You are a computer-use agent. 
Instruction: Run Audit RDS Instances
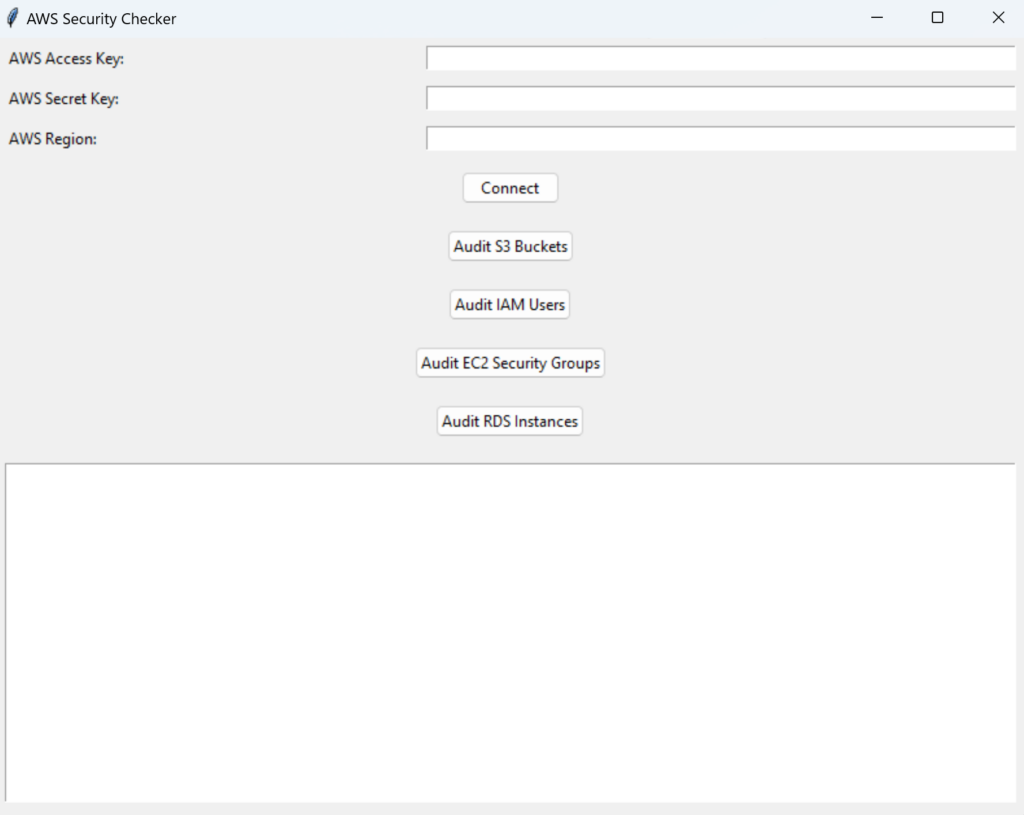click(509, 421)
